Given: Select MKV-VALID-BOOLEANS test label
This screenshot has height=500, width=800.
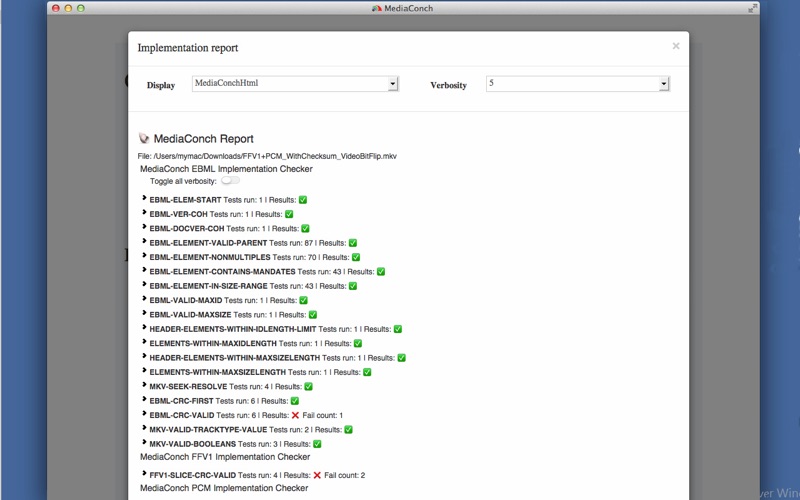Looking at the screenshot, I should pyautogui.click(x=192, y=444).
